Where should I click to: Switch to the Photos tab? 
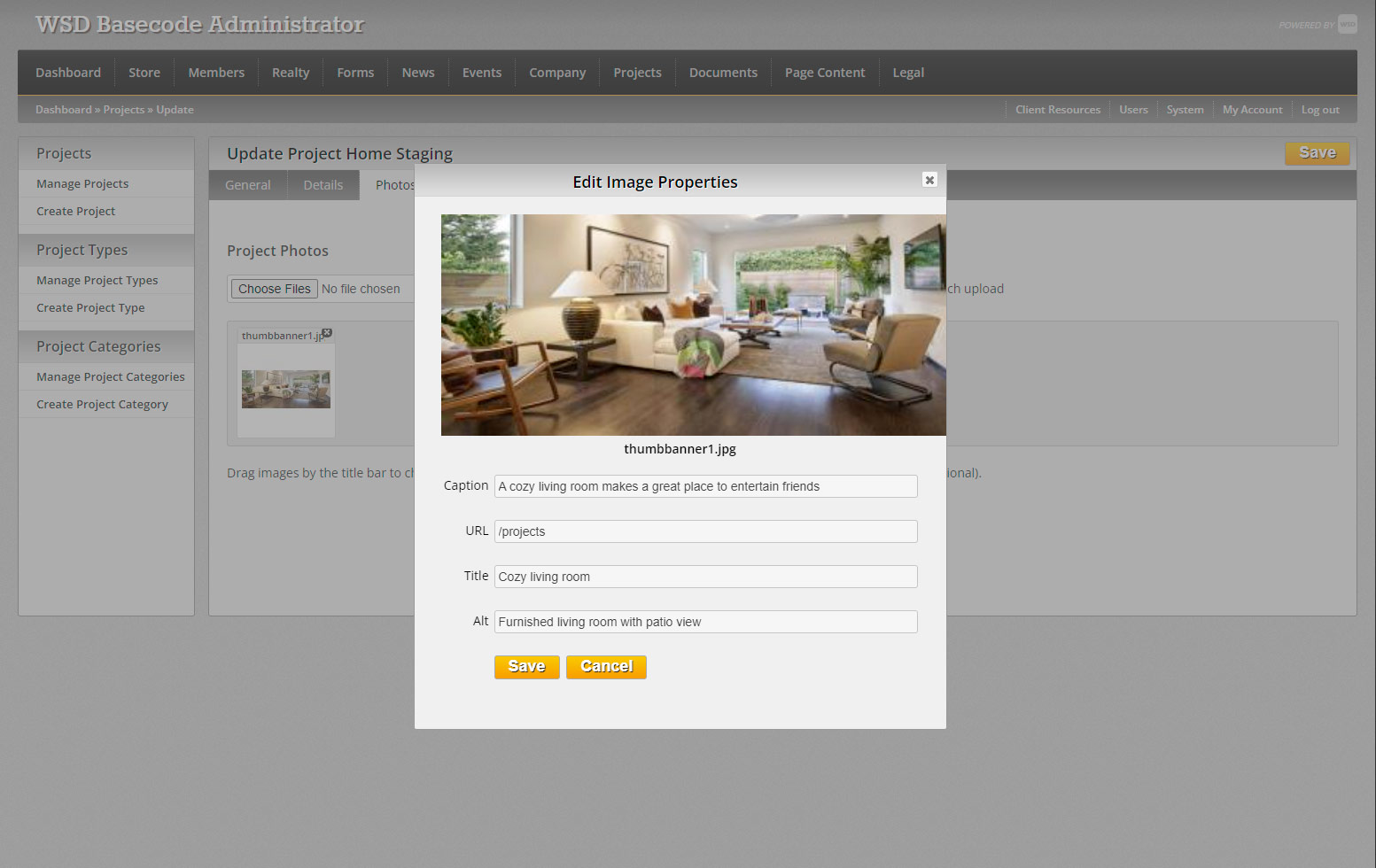point(394,185)
